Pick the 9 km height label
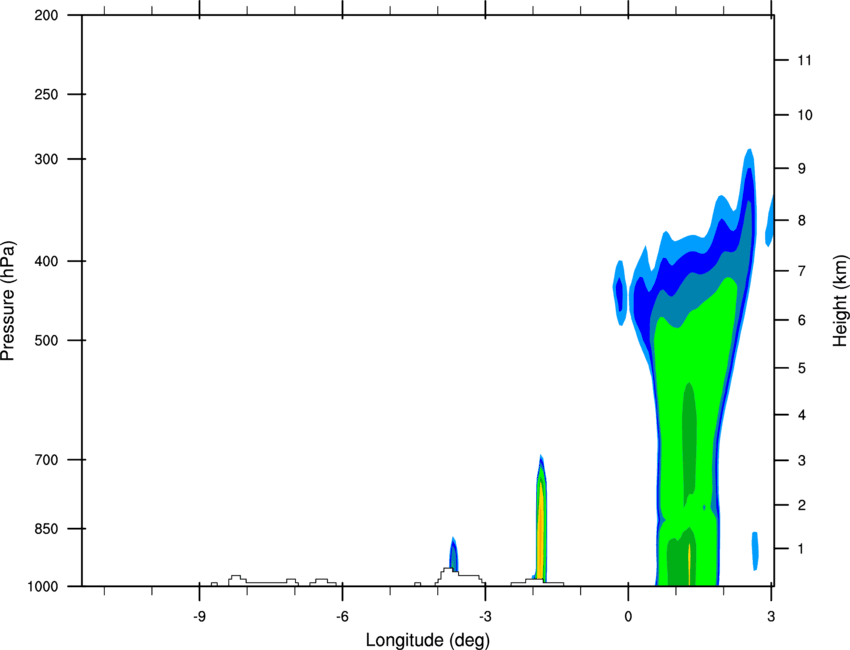Viewport: 850px width, 650px height. tap(802, 169)
